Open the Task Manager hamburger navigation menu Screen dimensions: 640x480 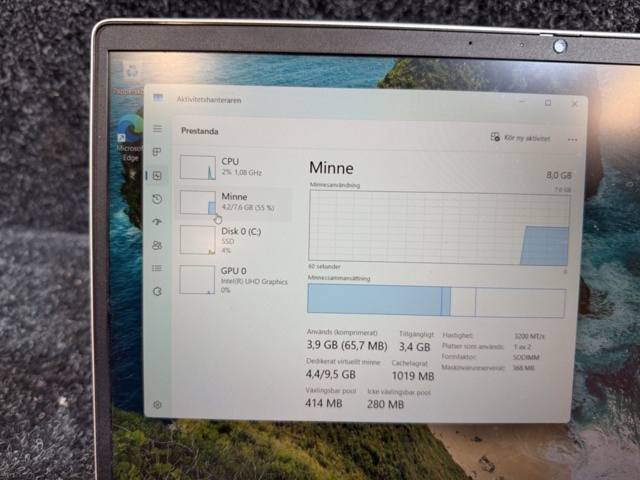pyautogui.click(x=158, y=129)
